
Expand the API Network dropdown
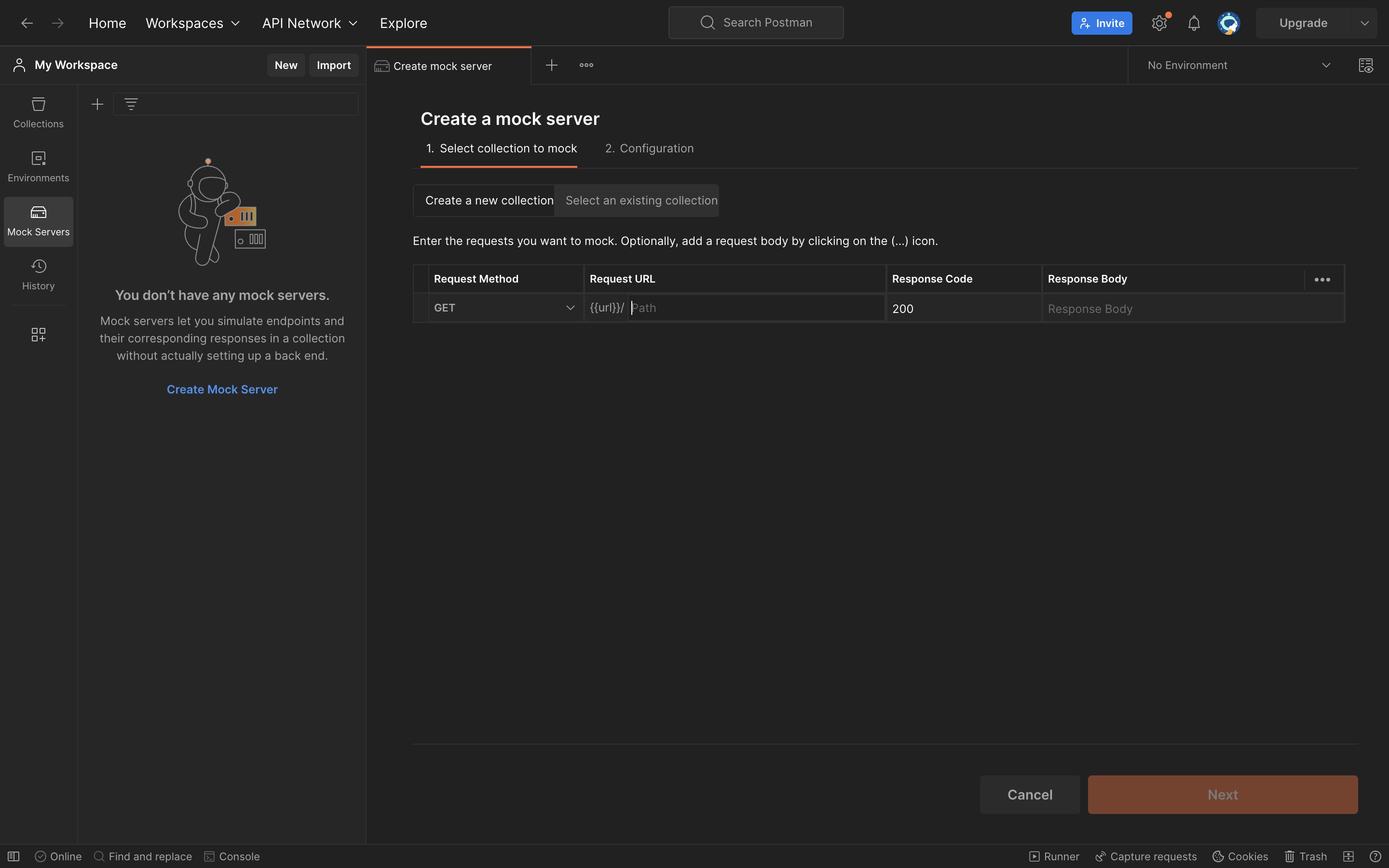coord(310,23)
